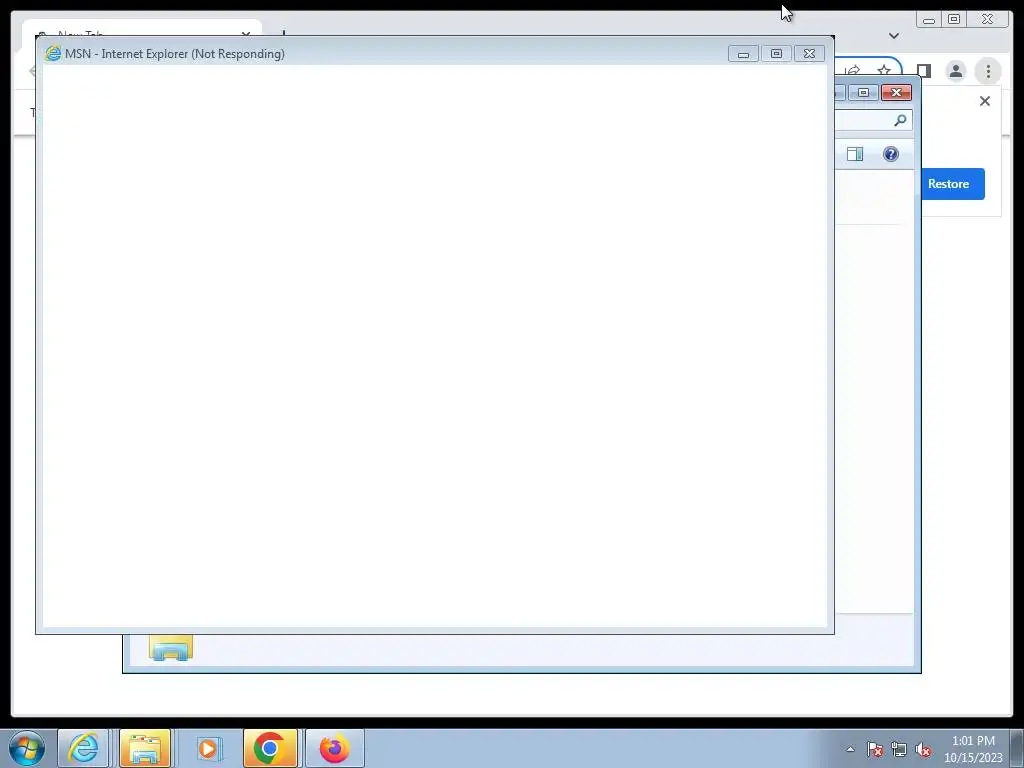Open the Windows Start menu
This screenshot has height=768, width=1024.
click(x=27, y=748)
